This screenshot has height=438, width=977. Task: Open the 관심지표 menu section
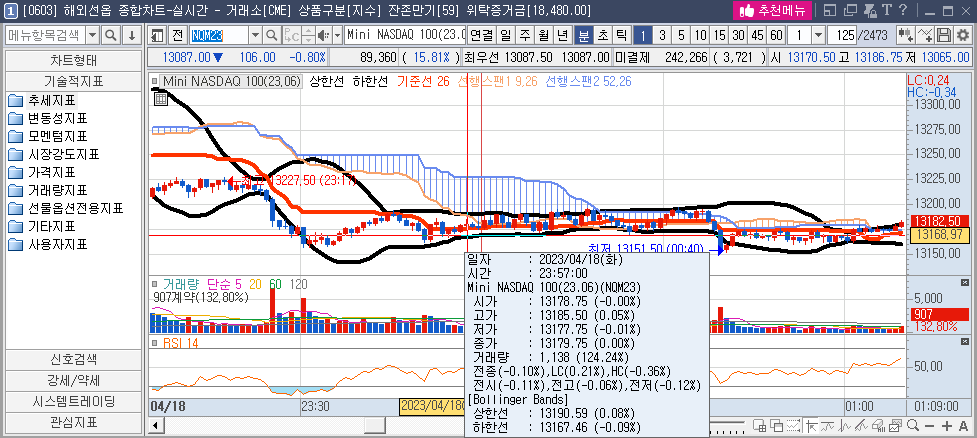[x=74, y=422]
